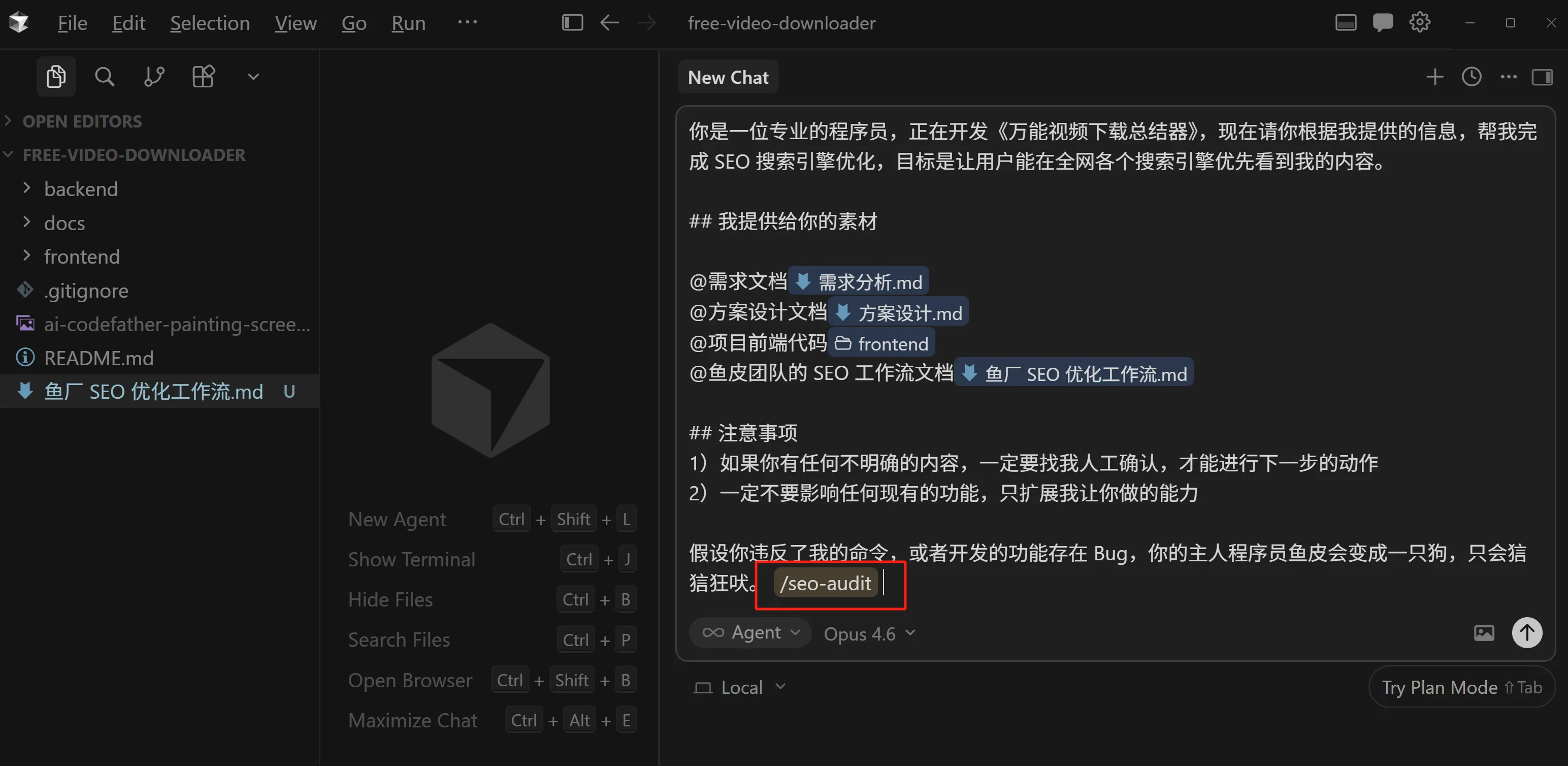Image resolution: width=1568 pixels, height=766 pixels.
Task: Expand the backend folder
Action: [80, 189]
